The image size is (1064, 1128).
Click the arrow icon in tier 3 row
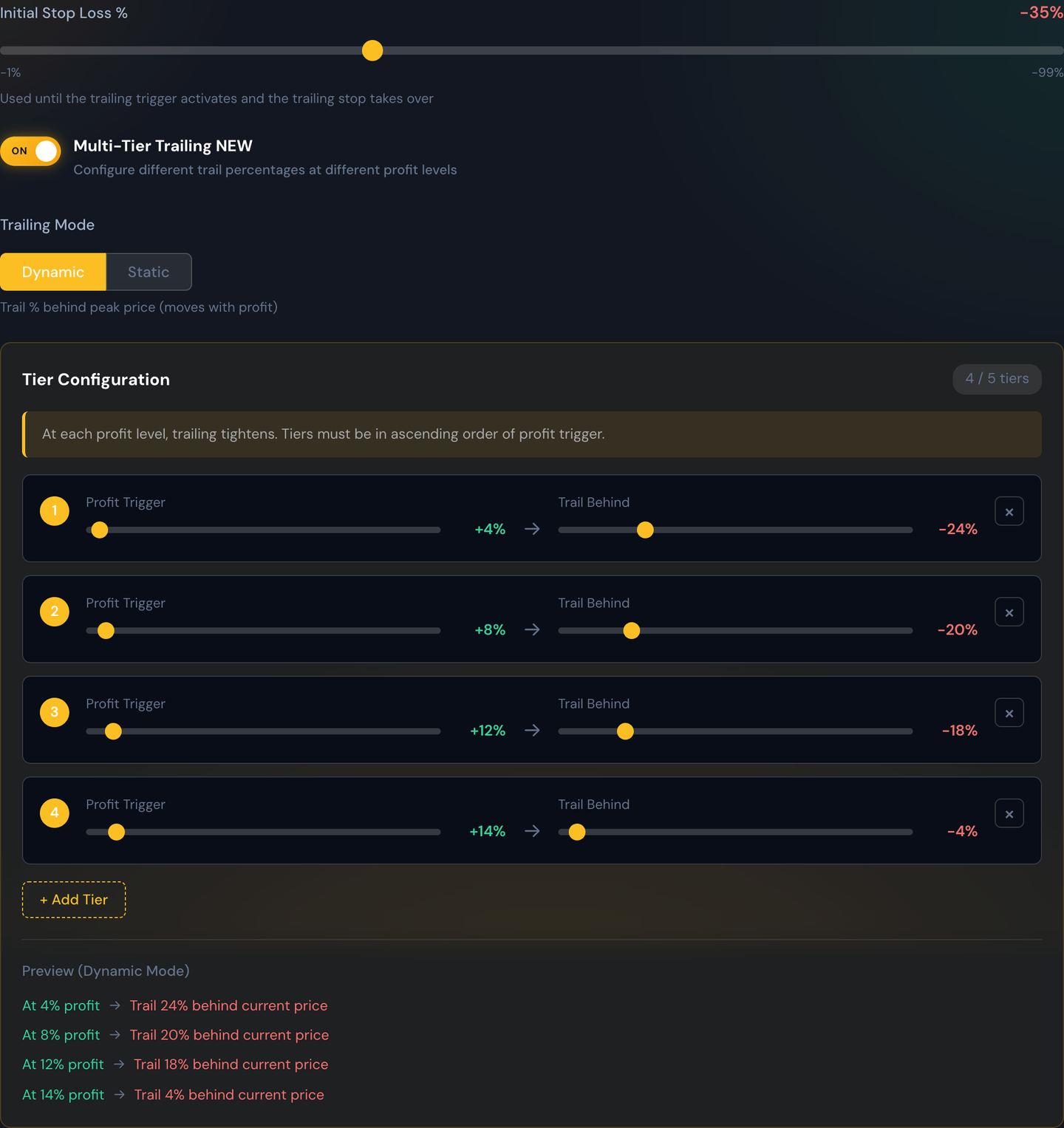click(532, 731)
